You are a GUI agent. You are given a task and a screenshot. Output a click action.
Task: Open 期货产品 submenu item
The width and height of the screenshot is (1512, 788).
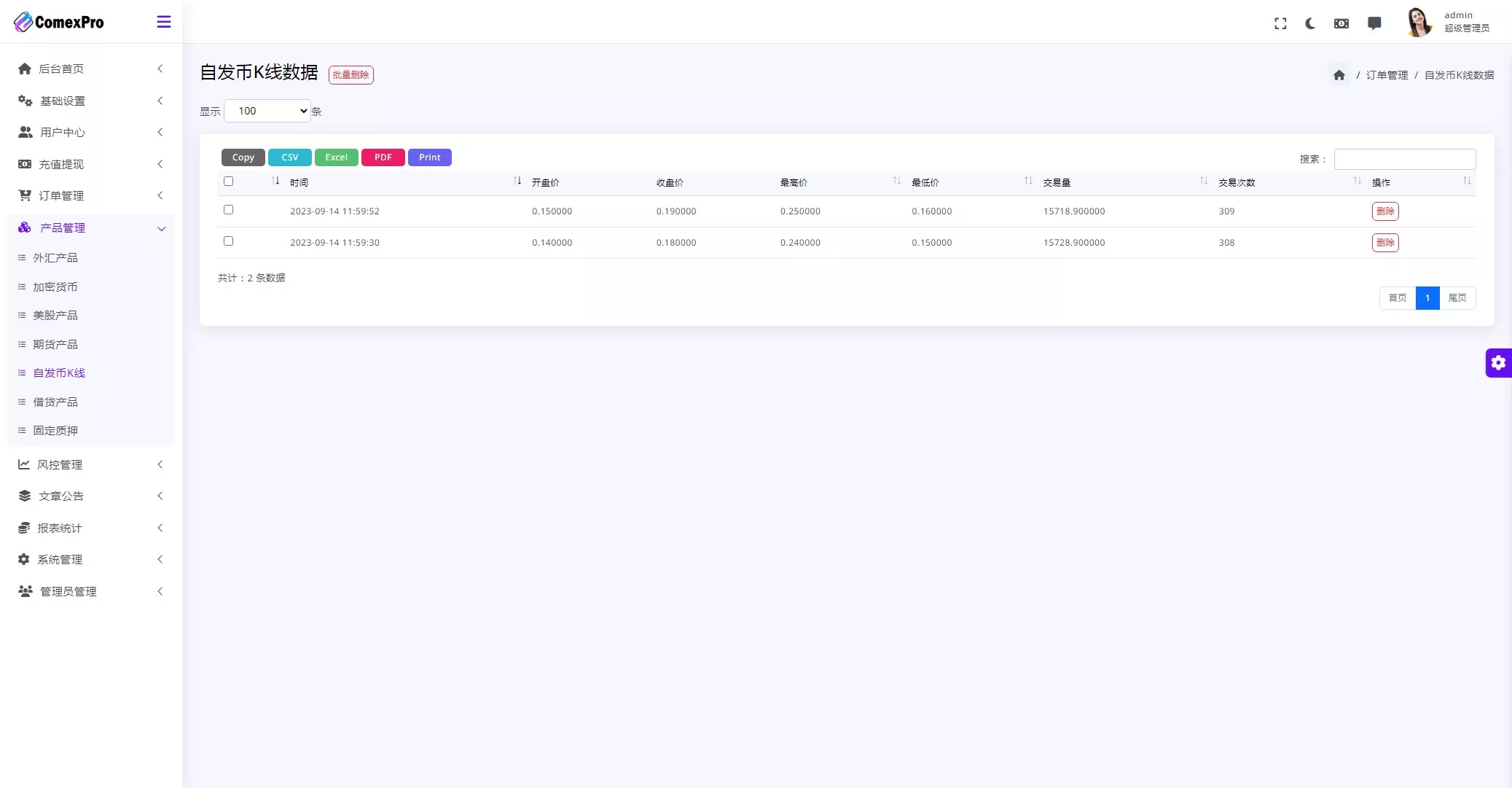pos(55,344)
